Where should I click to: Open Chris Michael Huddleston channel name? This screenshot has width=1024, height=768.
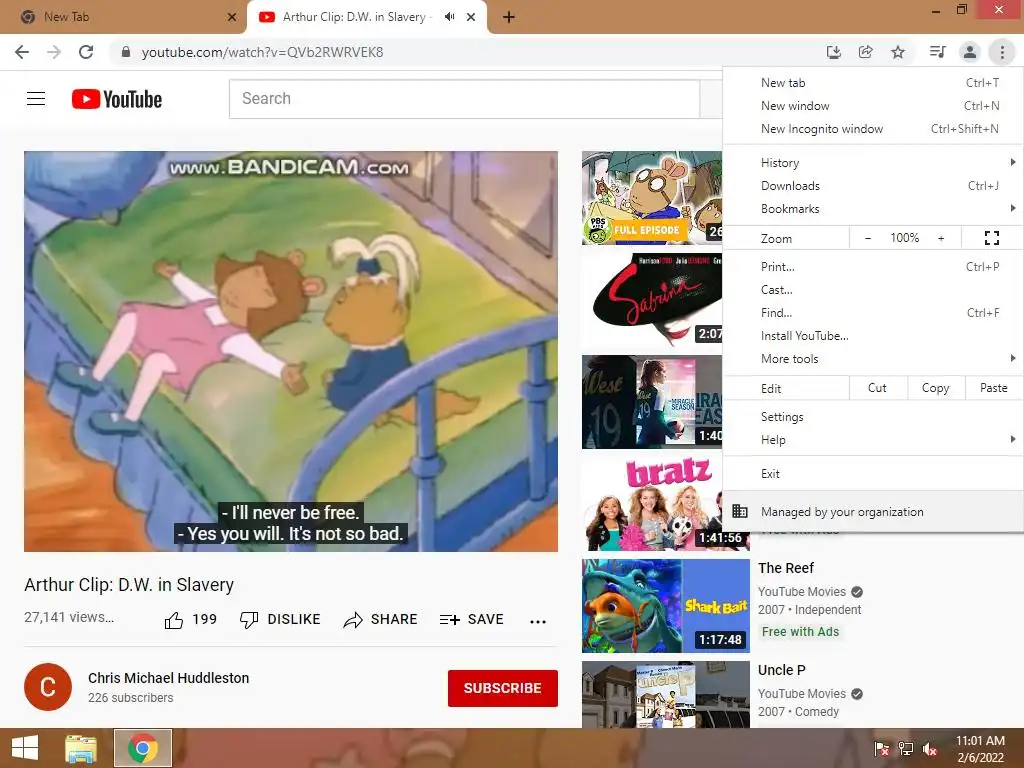click(x=168, y=678)
